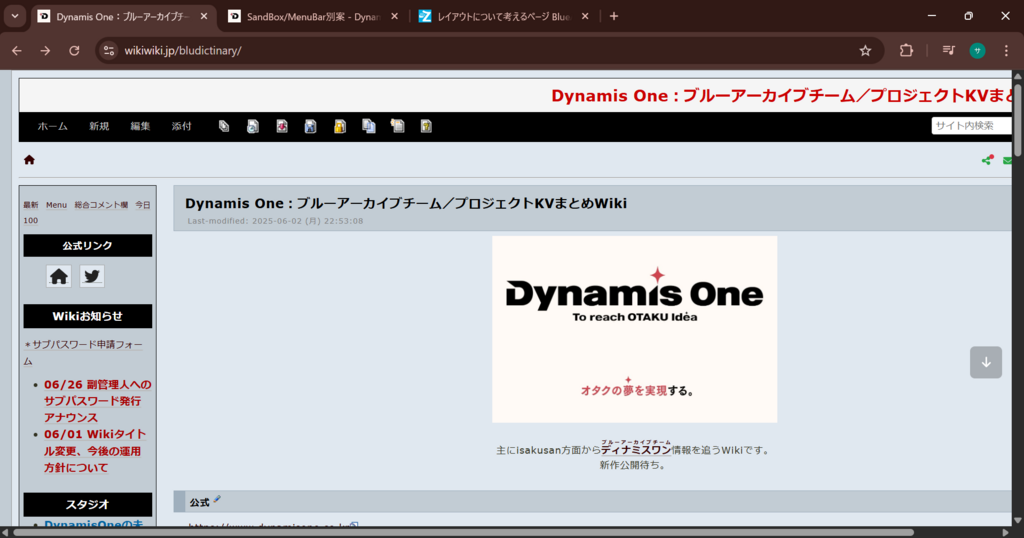Go back with the browser back arrow
Screen dimensions: 1024x538
click(17, 50)
